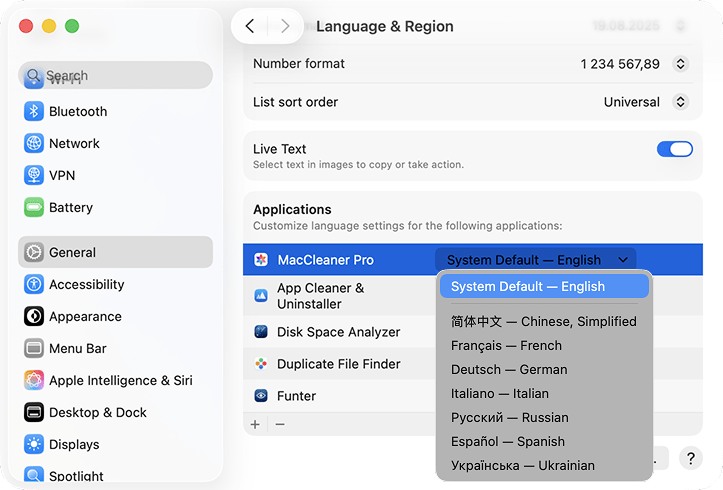Click the Accessibility icon
The width and height of the screenshot is (723, 490).
tap(34, 284)
